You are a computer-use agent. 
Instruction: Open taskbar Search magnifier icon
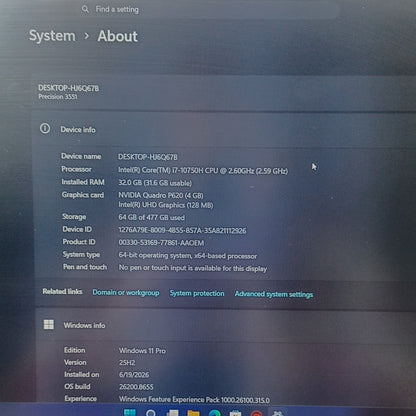(151, 413)
